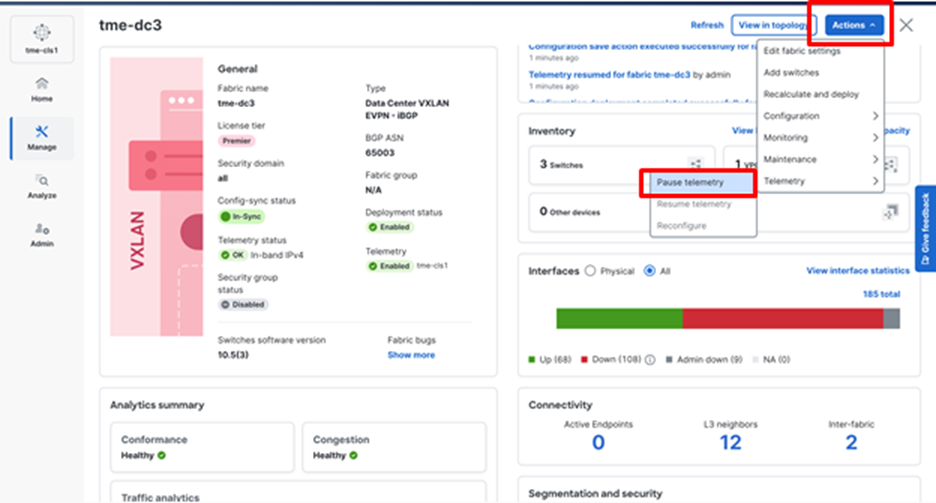The width and height of the screenshot is (936, 503).
Task: Choose Add switches from the menu
Action: (x=821, y=72)
